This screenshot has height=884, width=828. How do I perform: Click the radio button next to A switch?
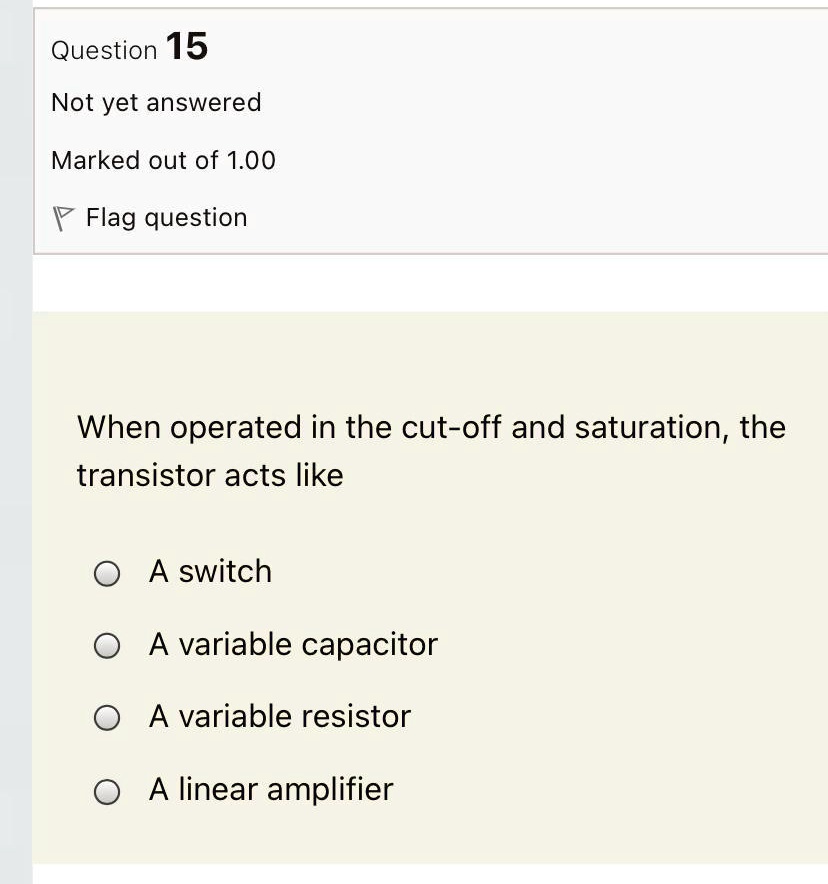[x=106, y=573]
